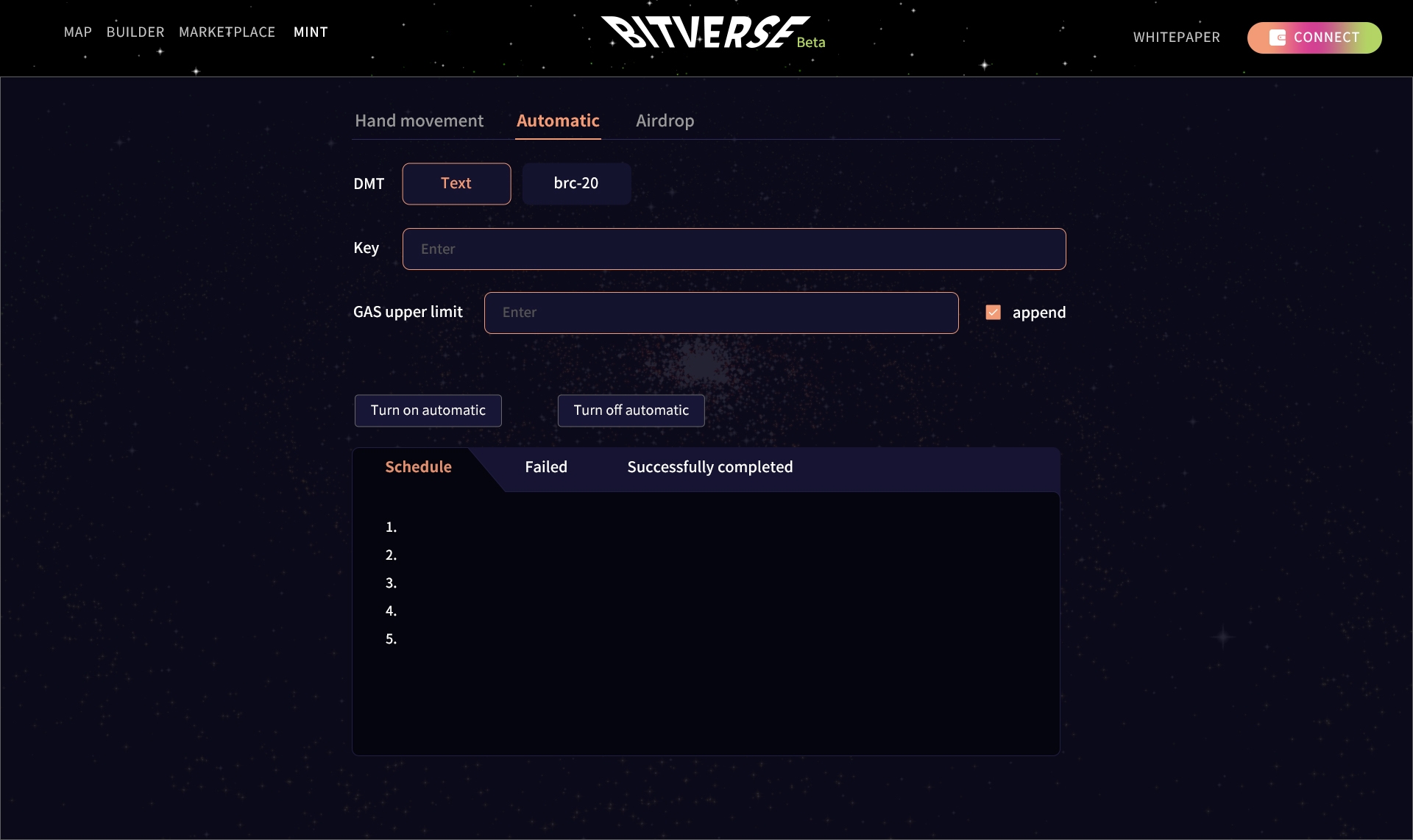Focus the GAS upper limit field

(720, 313)
